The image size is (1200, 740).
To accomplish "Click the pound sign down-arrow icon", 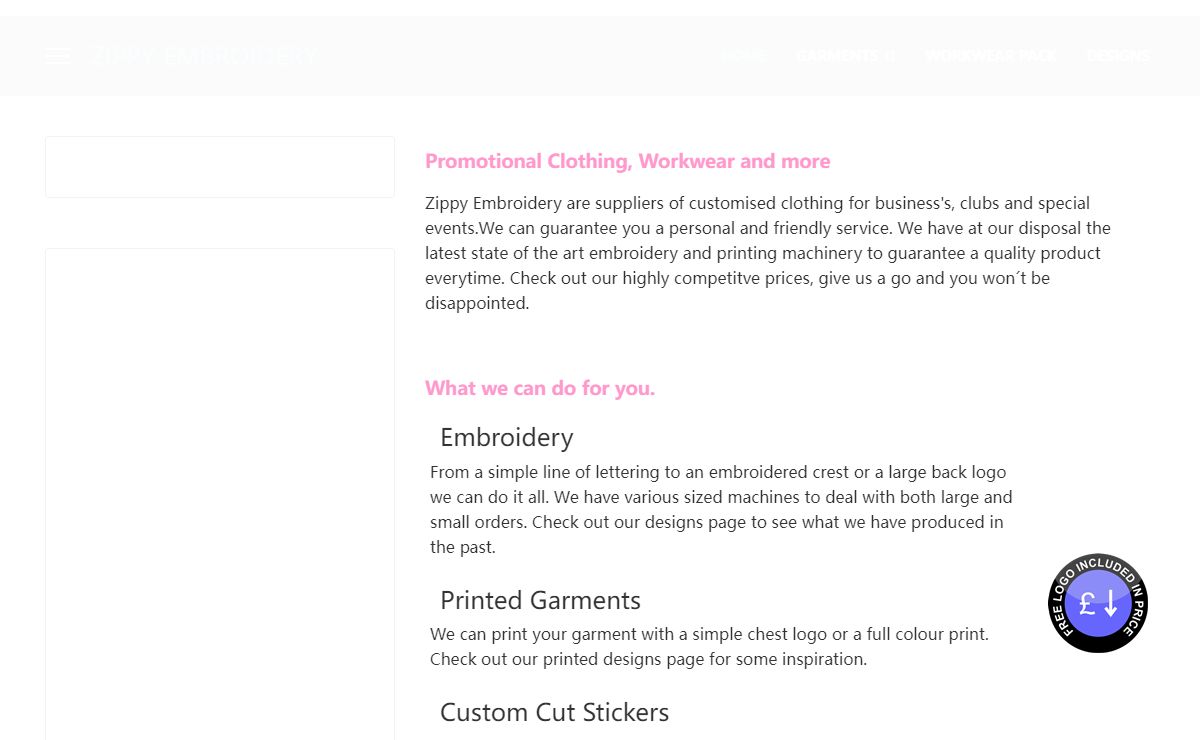I will tap(1098, 604).
